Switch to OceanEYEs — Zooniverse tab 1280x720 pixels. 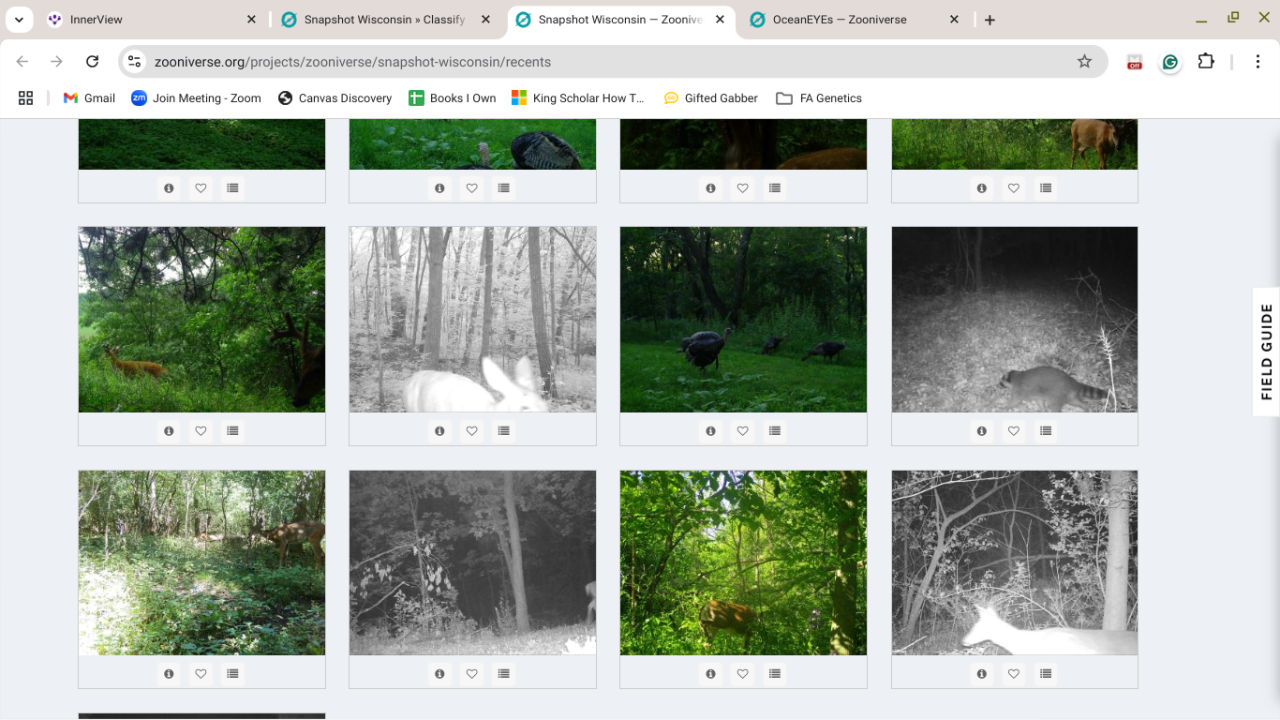pyautogui.click(x=853, y=20)
